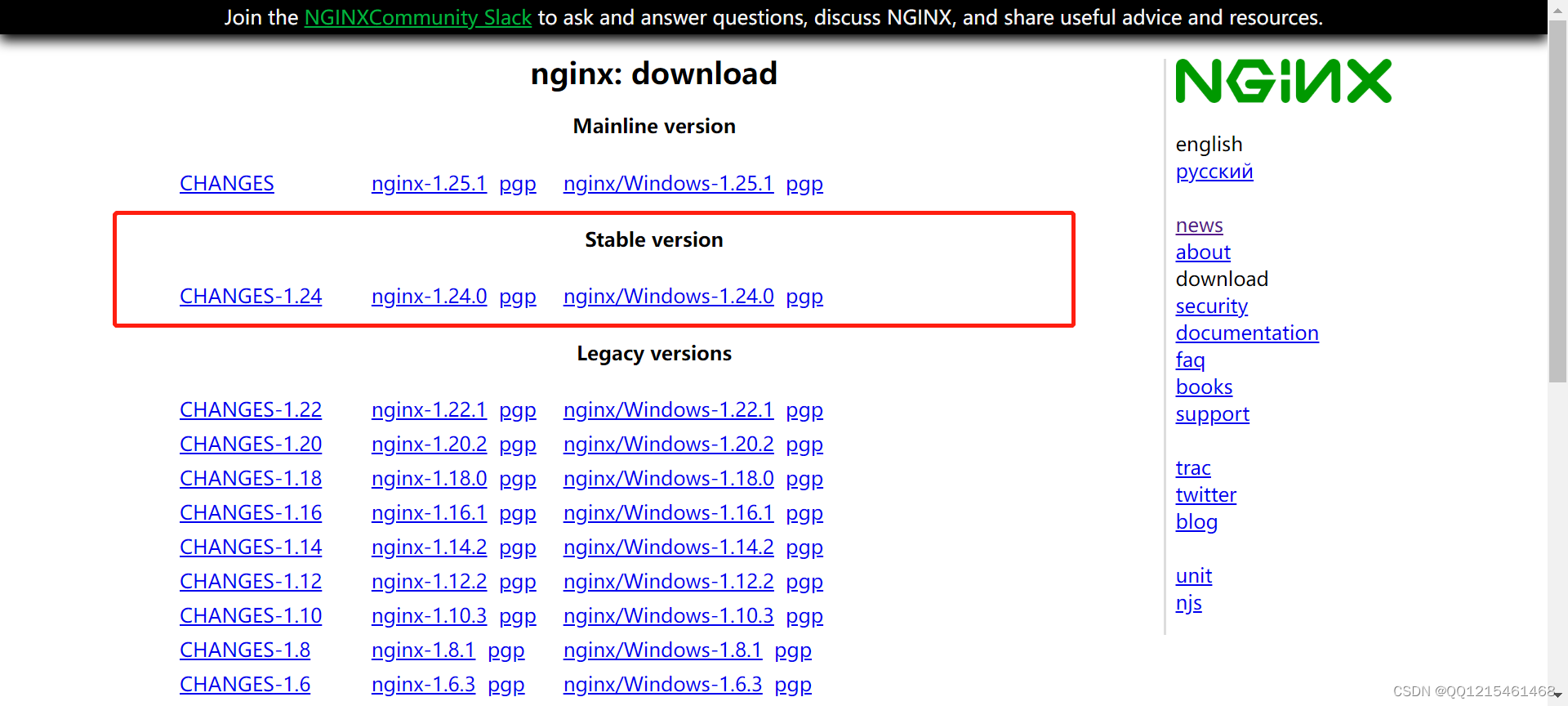Open the njs project link
This screenshot has width=1568, height=706.
pyautogui.click(x=1188, y=602)
